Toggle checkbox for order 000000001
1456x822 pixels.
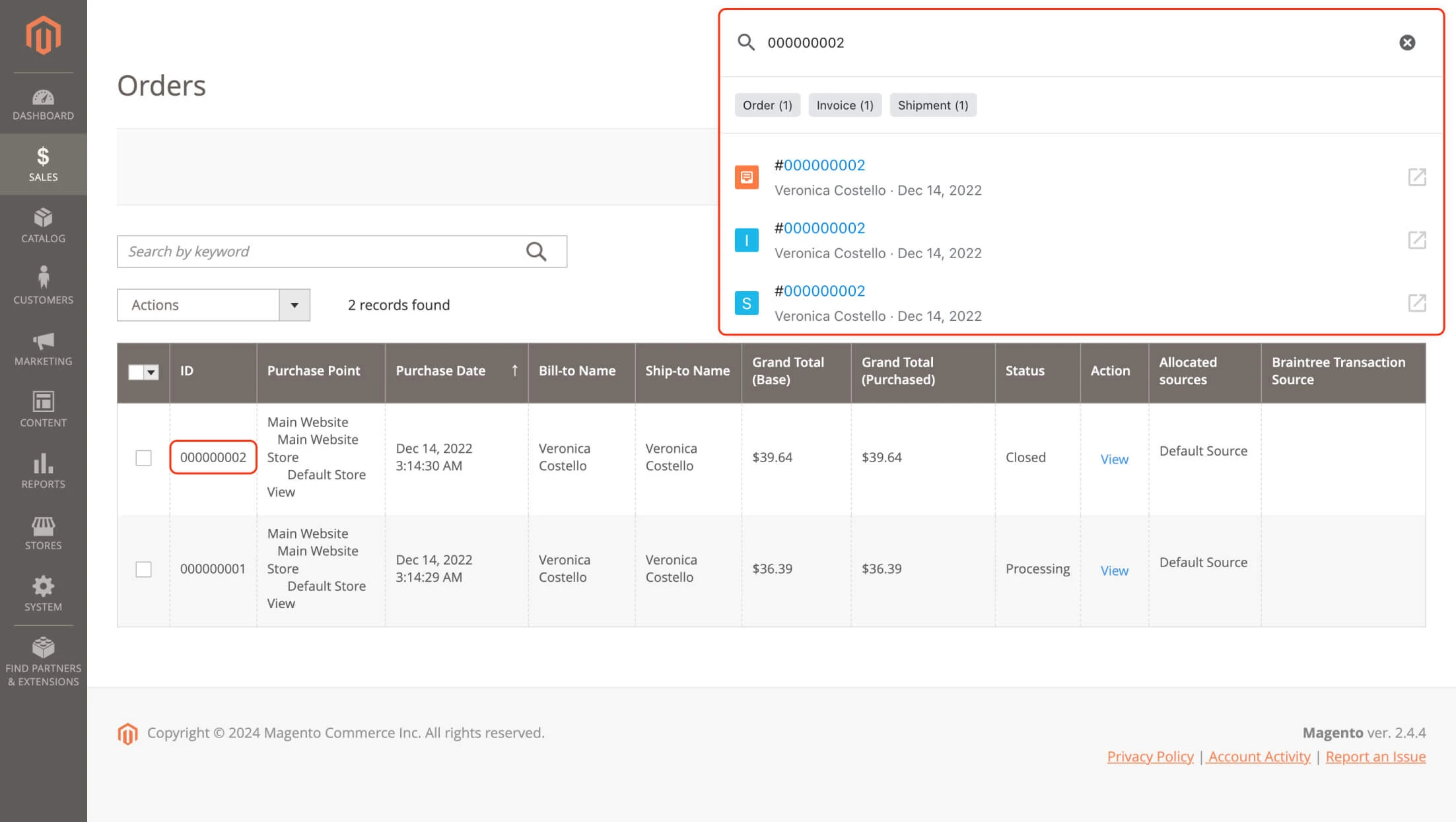coord(143,569)
